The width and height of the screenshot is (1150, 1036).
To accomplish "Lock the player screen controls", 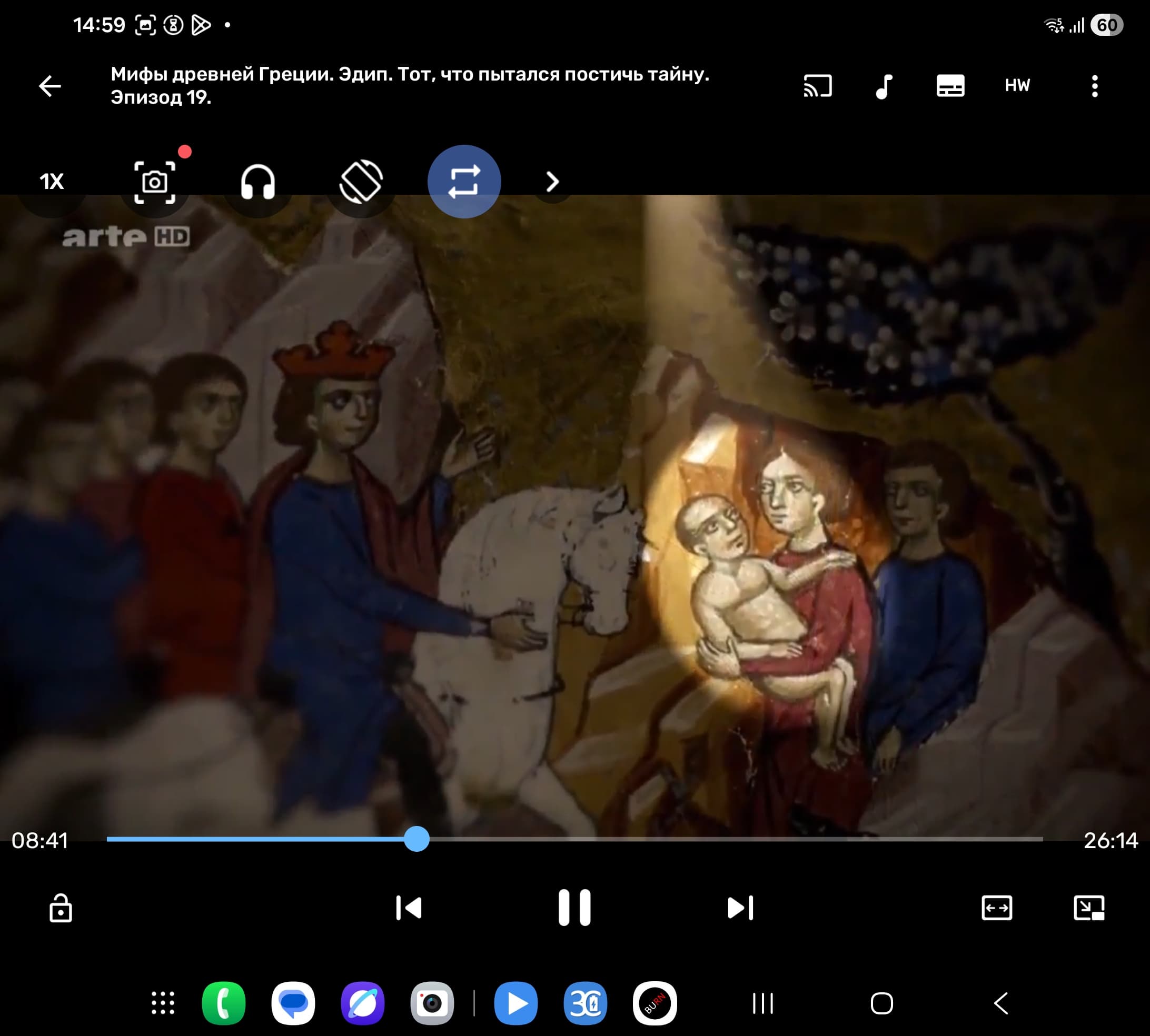I will click(x=61, y=908).
